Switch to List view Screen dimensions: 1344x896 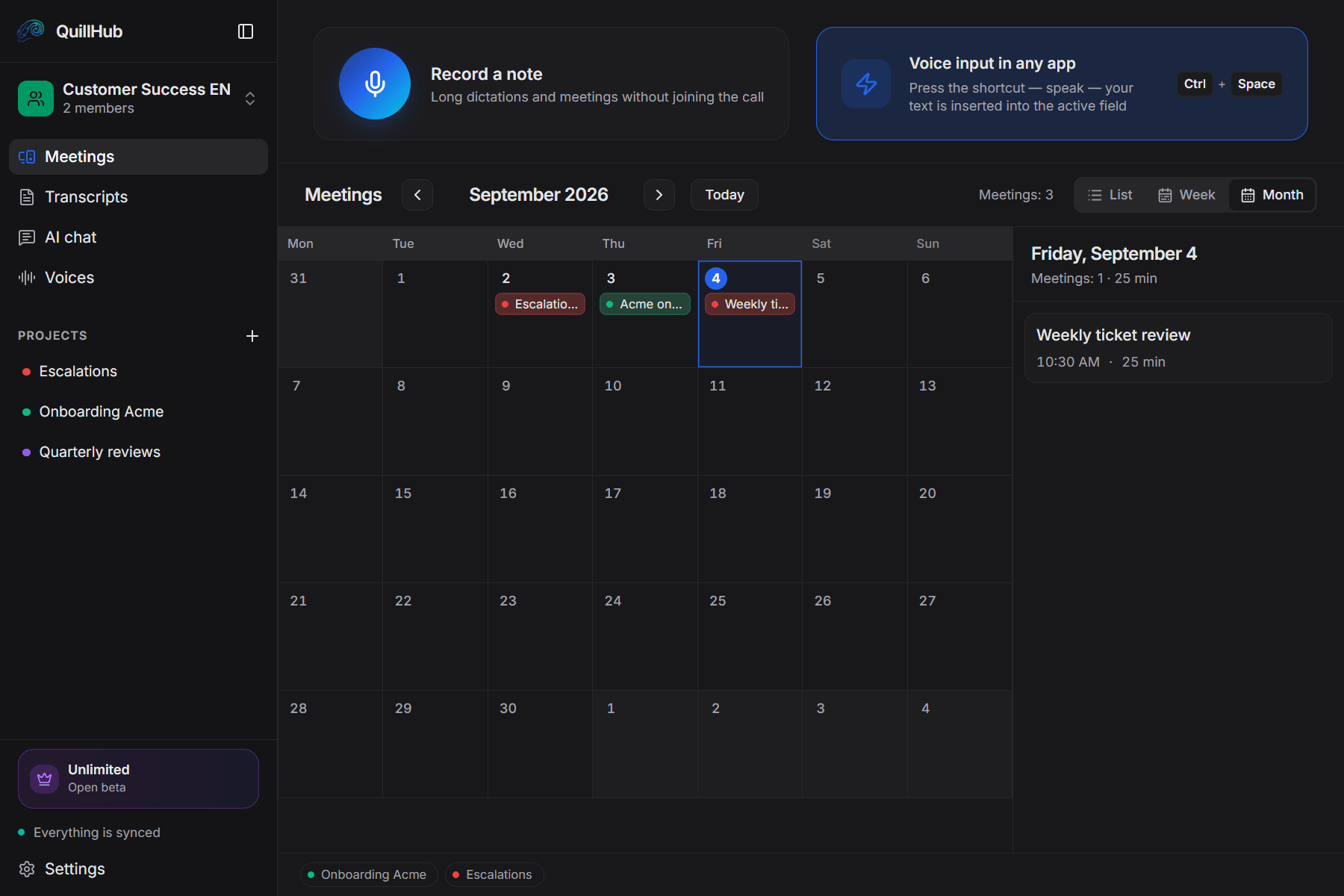coord(1110,195)
